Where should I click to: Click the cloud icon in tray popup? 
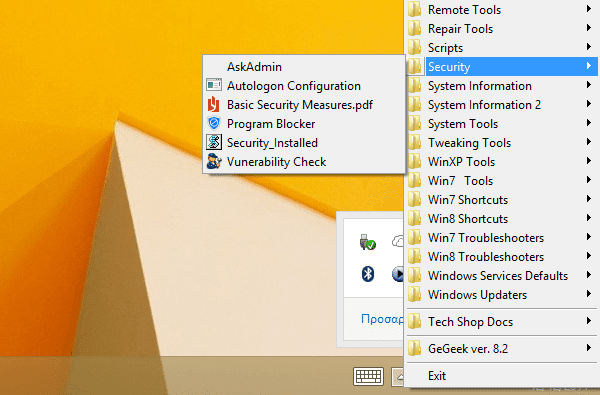[398, 242]
